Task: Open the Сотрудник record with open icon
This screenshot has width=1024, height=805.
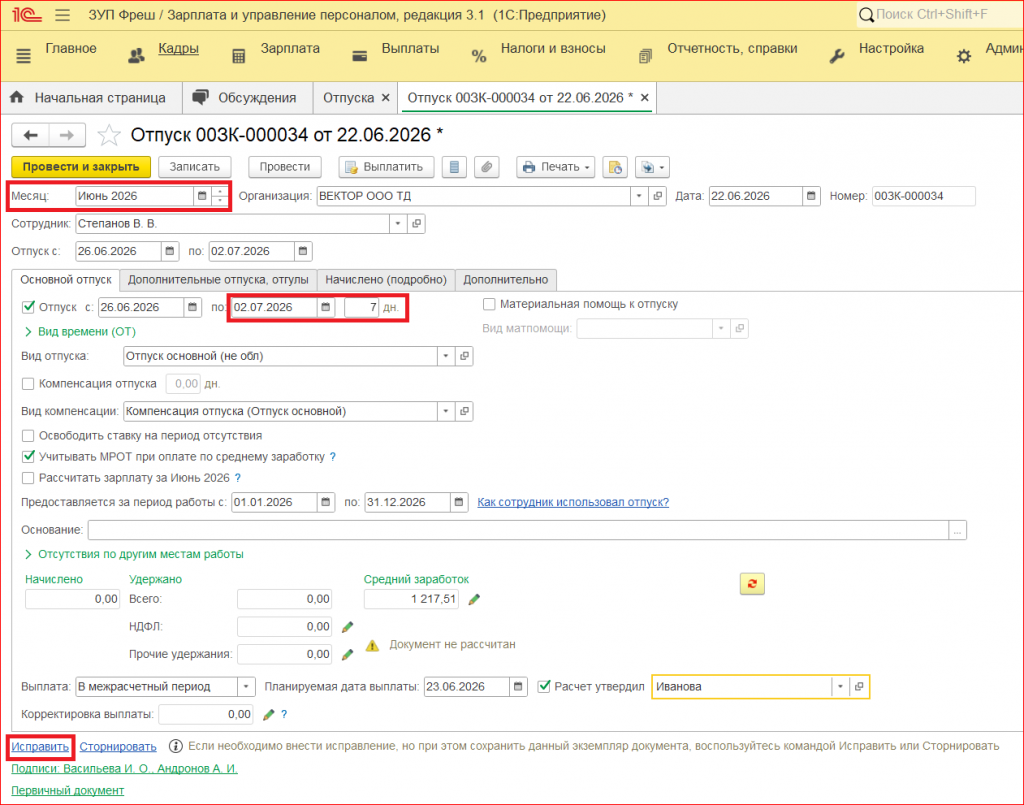Action: pos(416,224)
